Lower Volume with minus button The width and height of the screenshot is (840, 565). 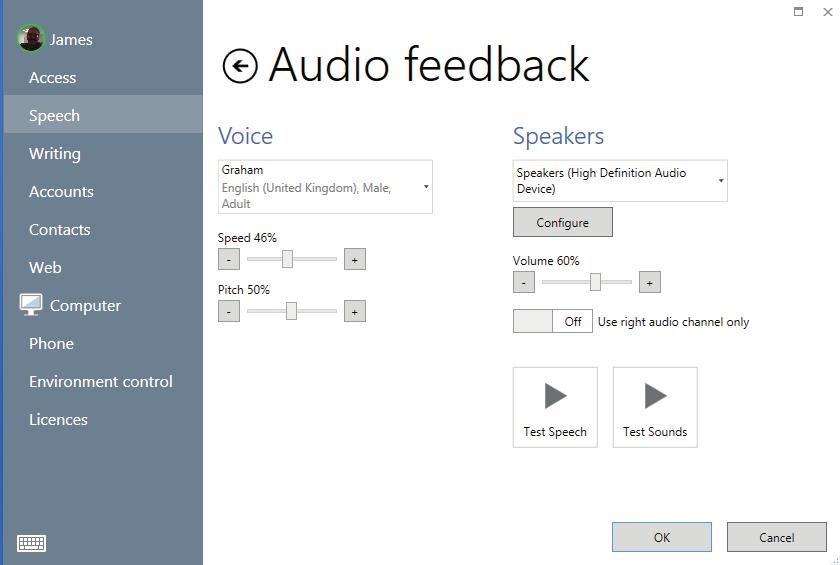point(523,282)
